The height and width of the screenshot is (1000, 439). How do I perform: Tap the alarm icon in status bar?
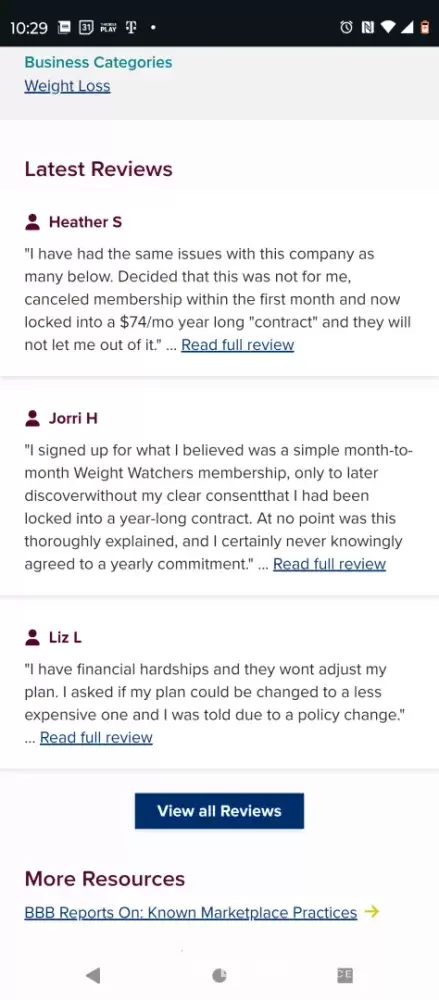346,27
